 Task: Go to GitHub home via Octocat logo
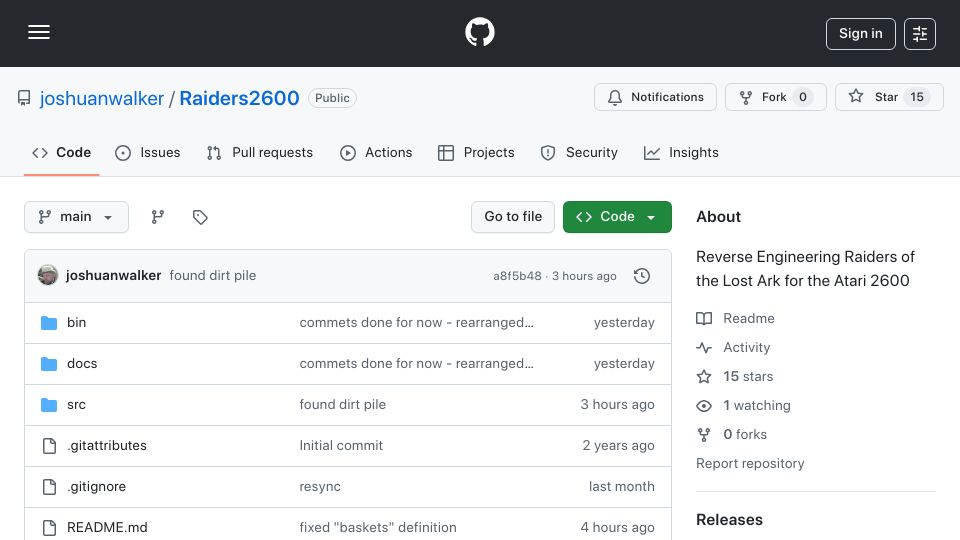point(480,32)
